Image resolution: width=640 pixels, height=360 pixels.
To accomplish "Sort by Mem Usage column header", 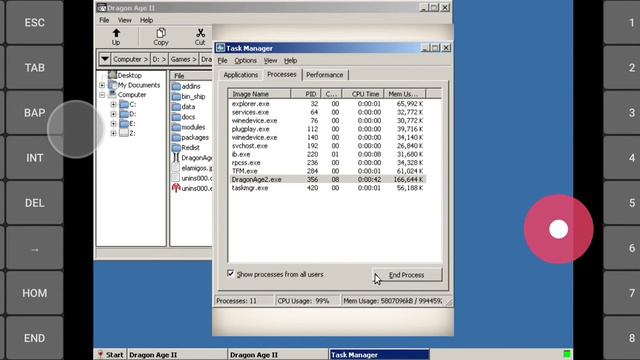I will coord(404,94).
